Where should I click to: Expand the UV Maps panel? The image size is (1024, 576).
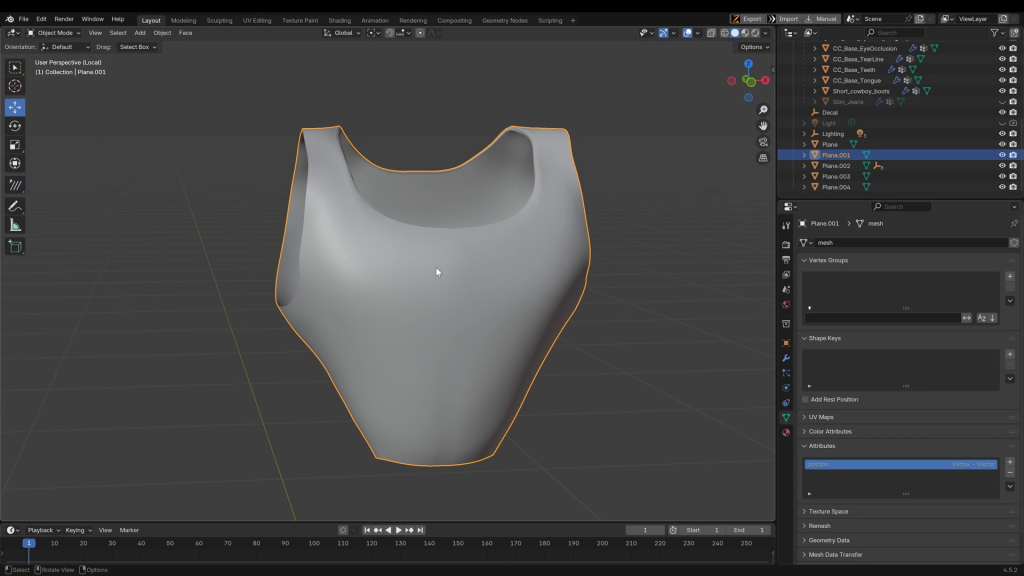point(821,417)
